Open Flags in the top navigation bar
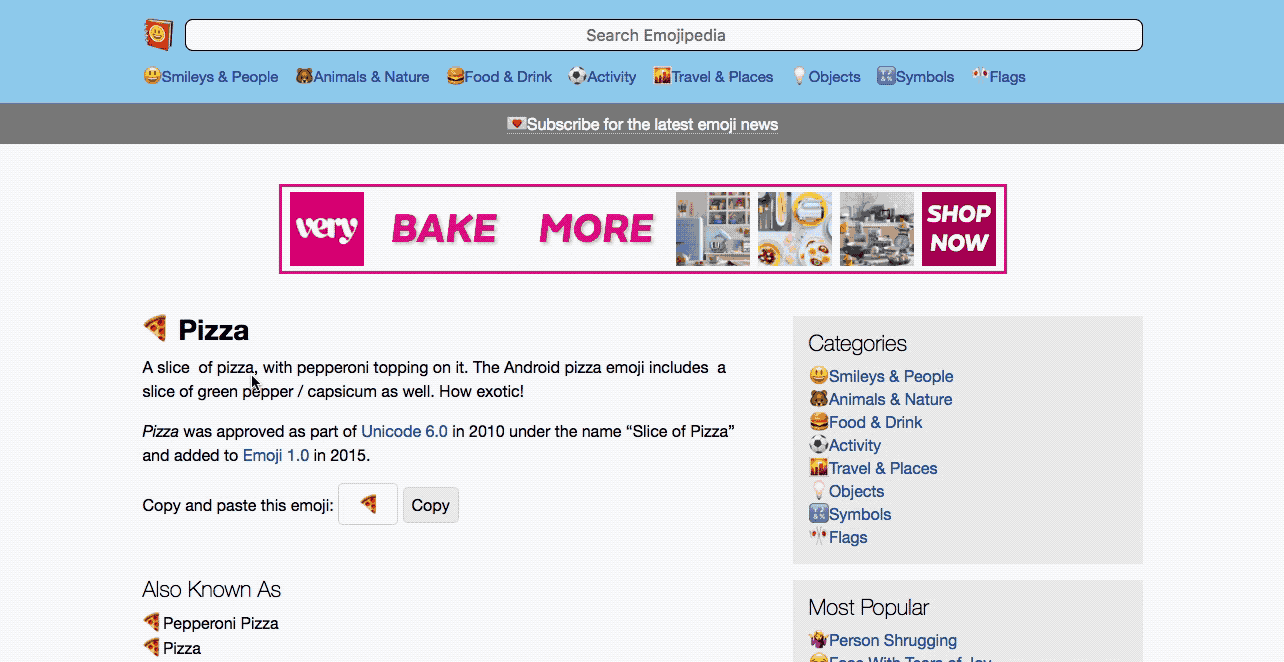The width and height of the screenshot is (1284, 662). pos(998,76)
